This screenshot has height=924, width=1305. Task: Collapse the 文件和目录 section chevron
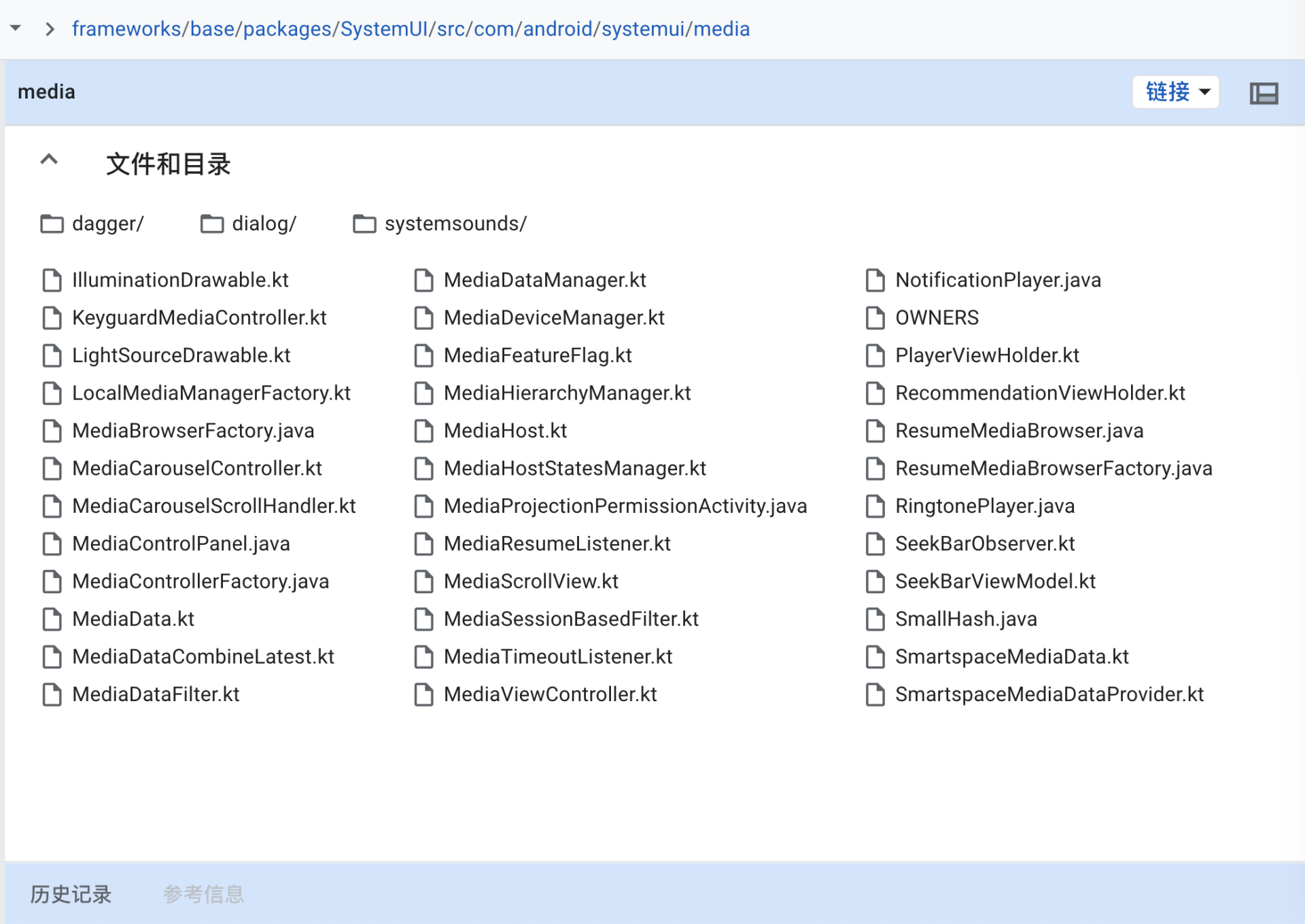coord(49,160)
